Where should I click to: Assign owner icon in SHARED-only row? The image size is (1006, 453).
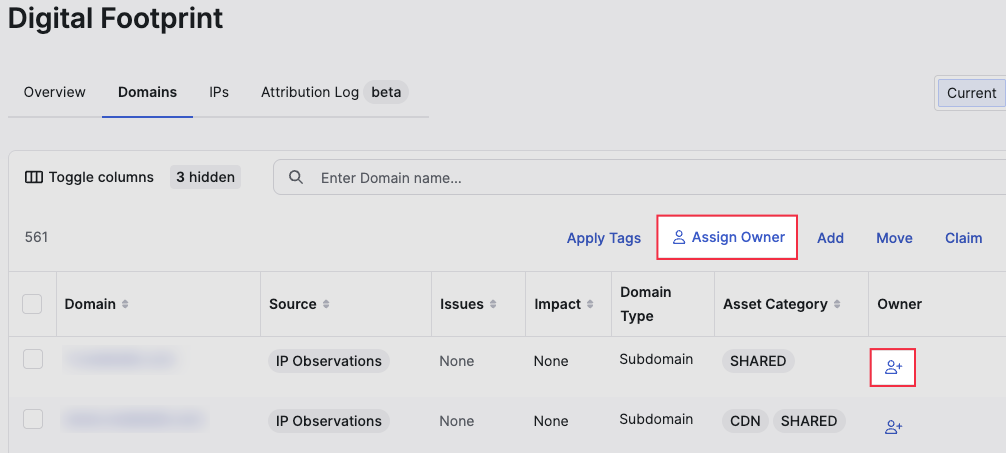point(893,368)
